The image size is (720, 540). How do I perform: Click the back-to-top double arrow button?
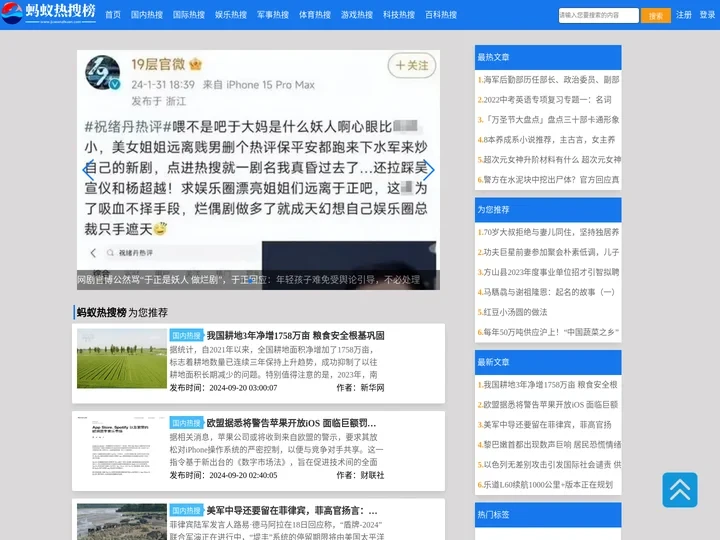click(680, 490)
